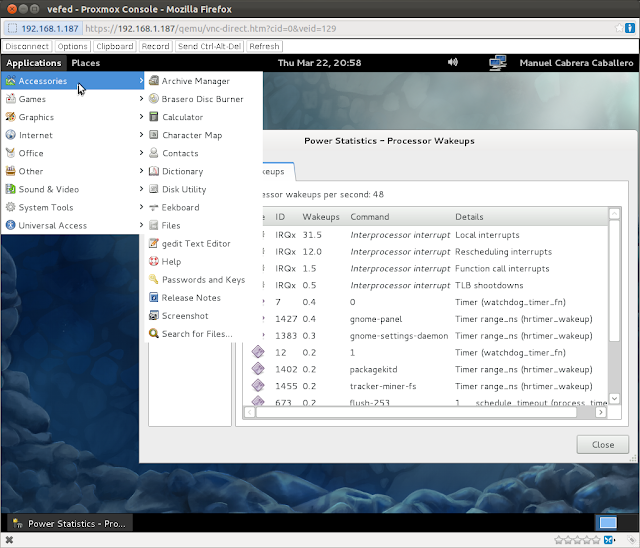
Task: Click site identity icon beside 192.168.1.187
Action: click(13, 28)
